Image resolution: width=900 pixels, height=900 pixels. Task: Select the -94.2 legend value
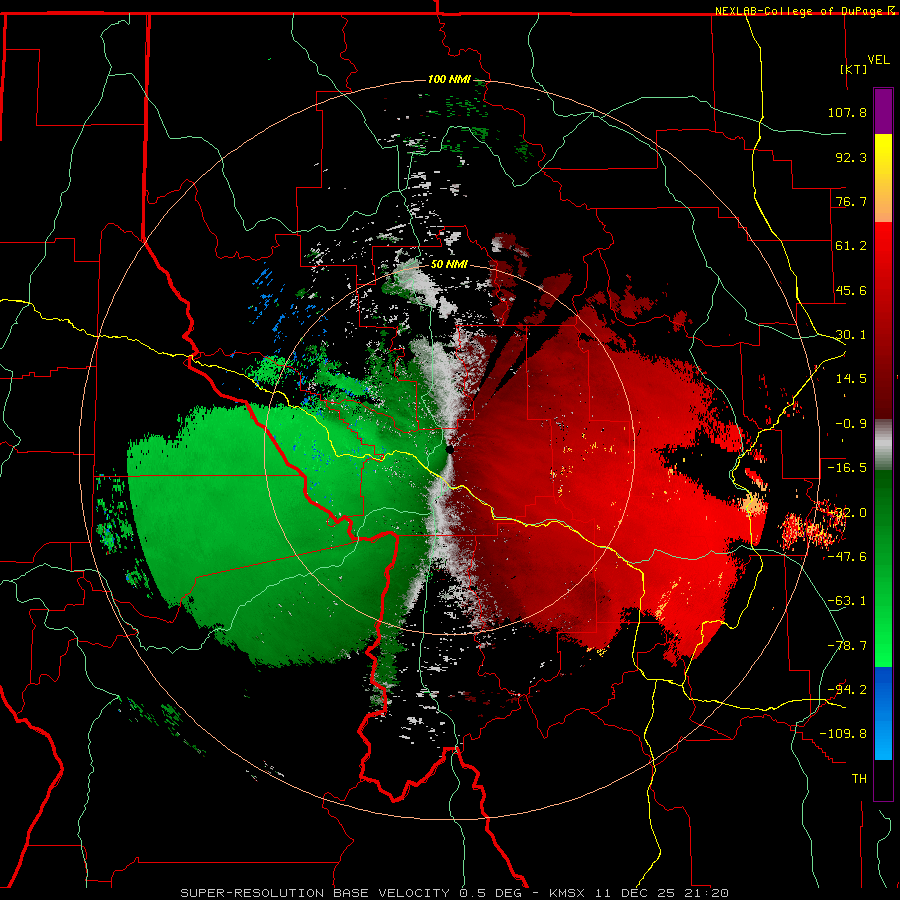tap(847, 690)
